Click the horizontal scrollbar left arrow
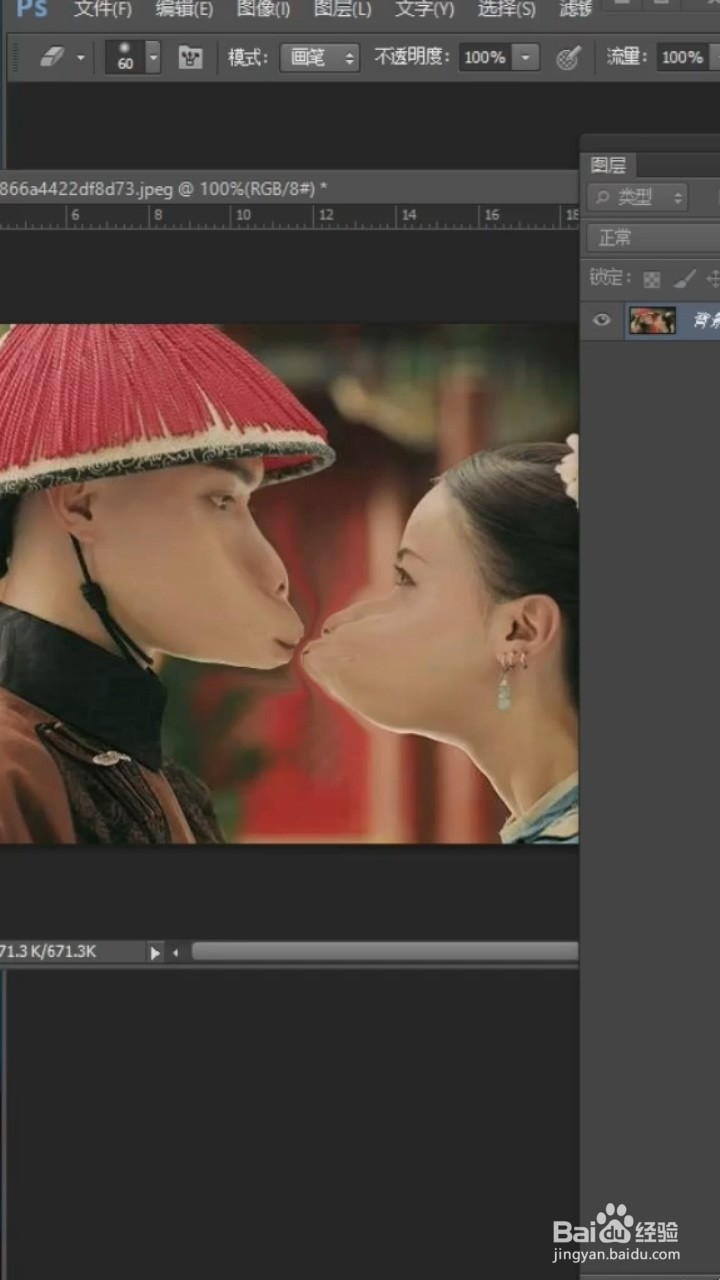Screen dimensions: 720x1280 pos(175,953)
